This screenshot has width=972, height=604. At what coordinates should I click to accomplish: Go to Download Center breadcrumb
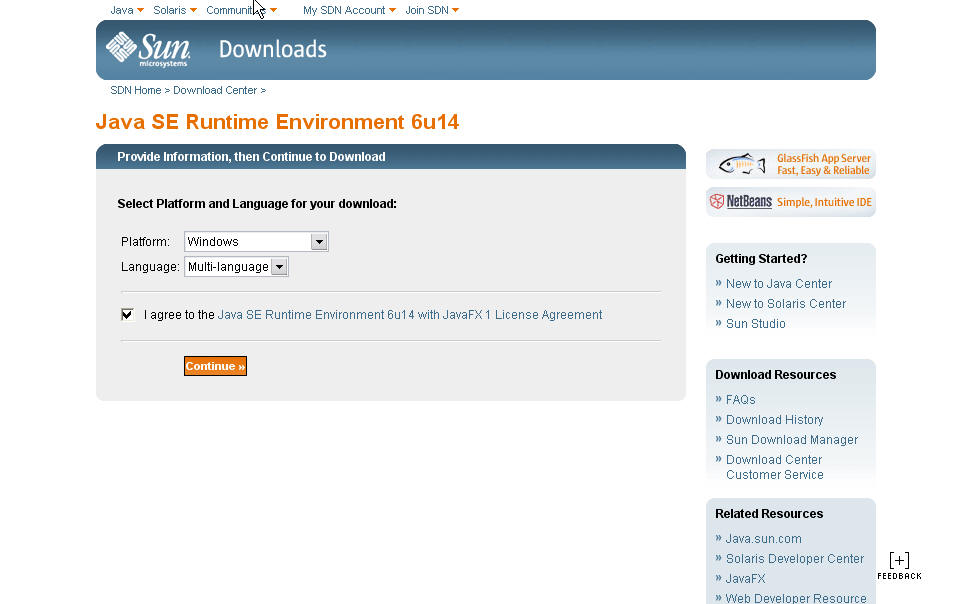click(215, 90)
